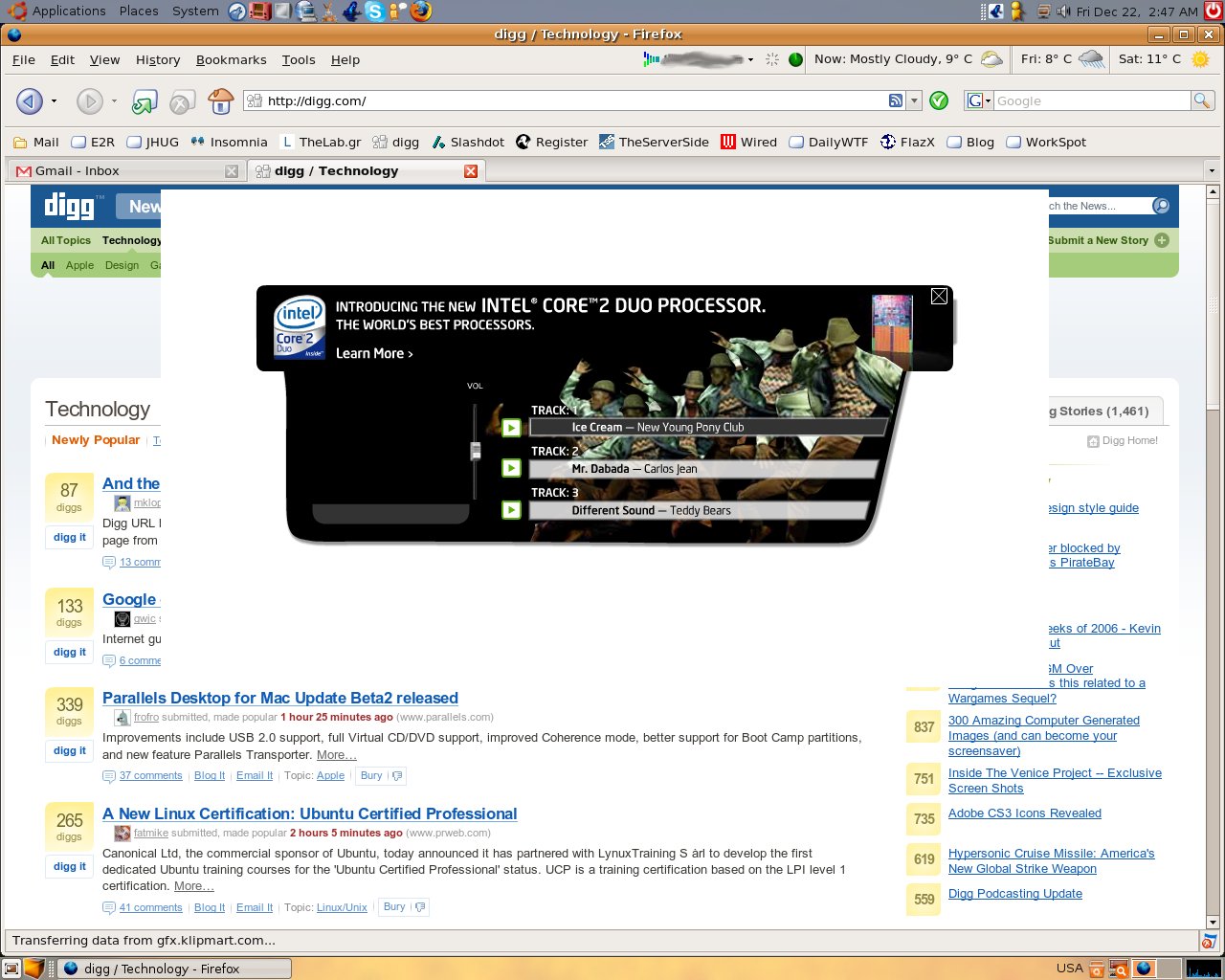Digg the Ubuntu Certified Professional story
Image resolution: width=1225 pixels, height=980 pixels.
click(69, 866)
